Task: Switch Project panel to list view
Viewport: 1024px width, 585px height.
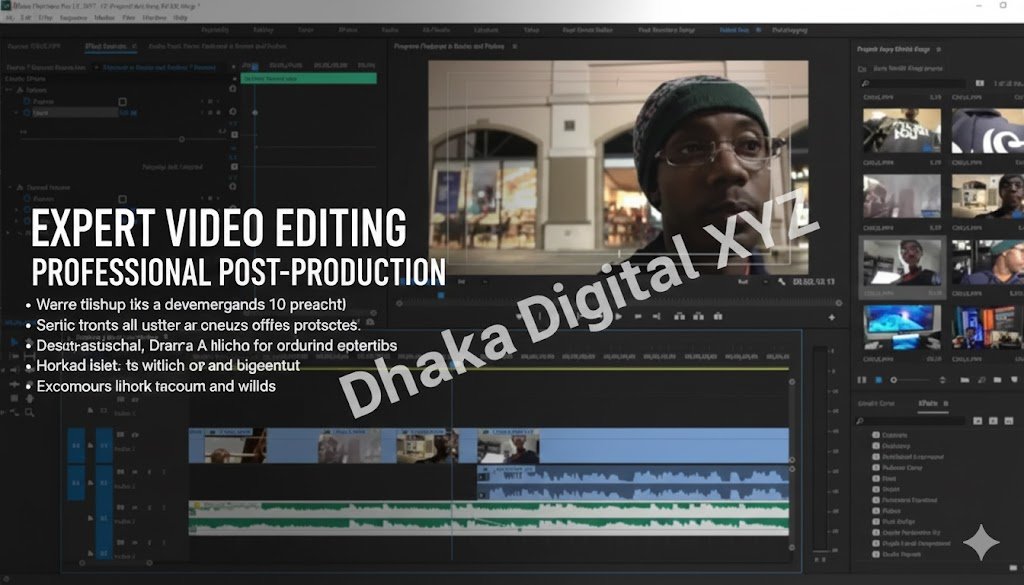Action: point(862,380)
